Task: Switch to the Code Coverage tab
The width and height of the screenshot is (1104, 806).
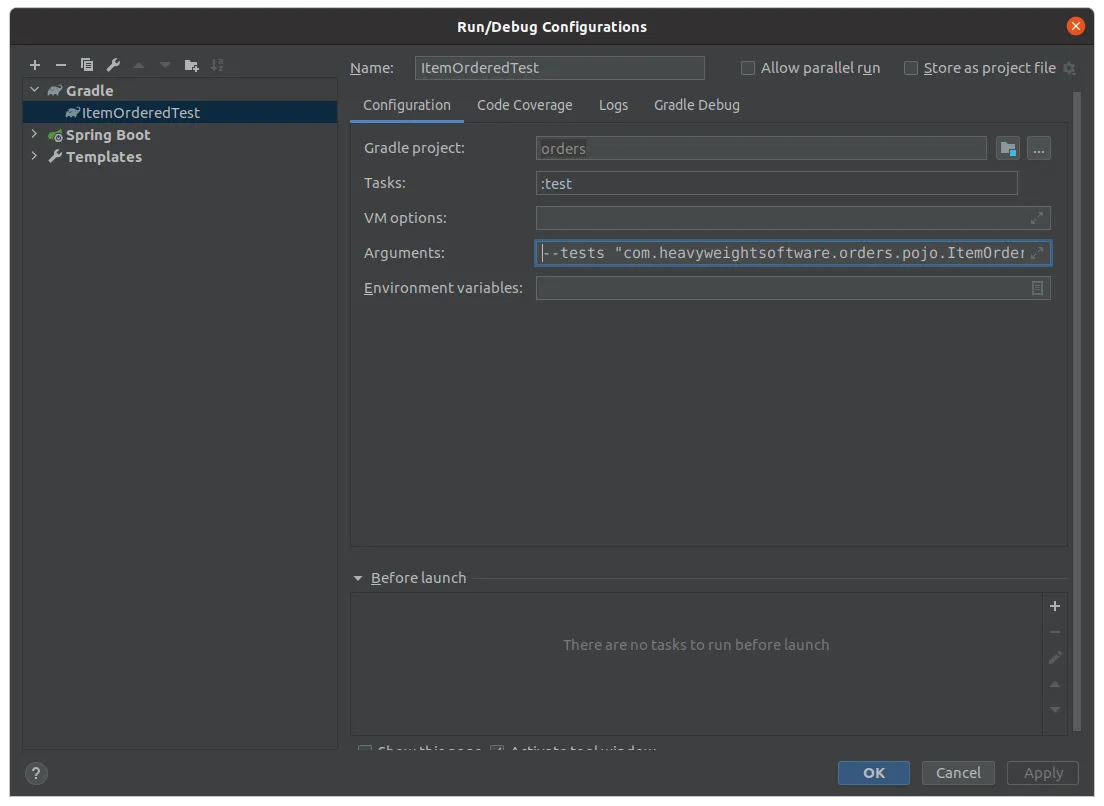Action: (524, 105)
